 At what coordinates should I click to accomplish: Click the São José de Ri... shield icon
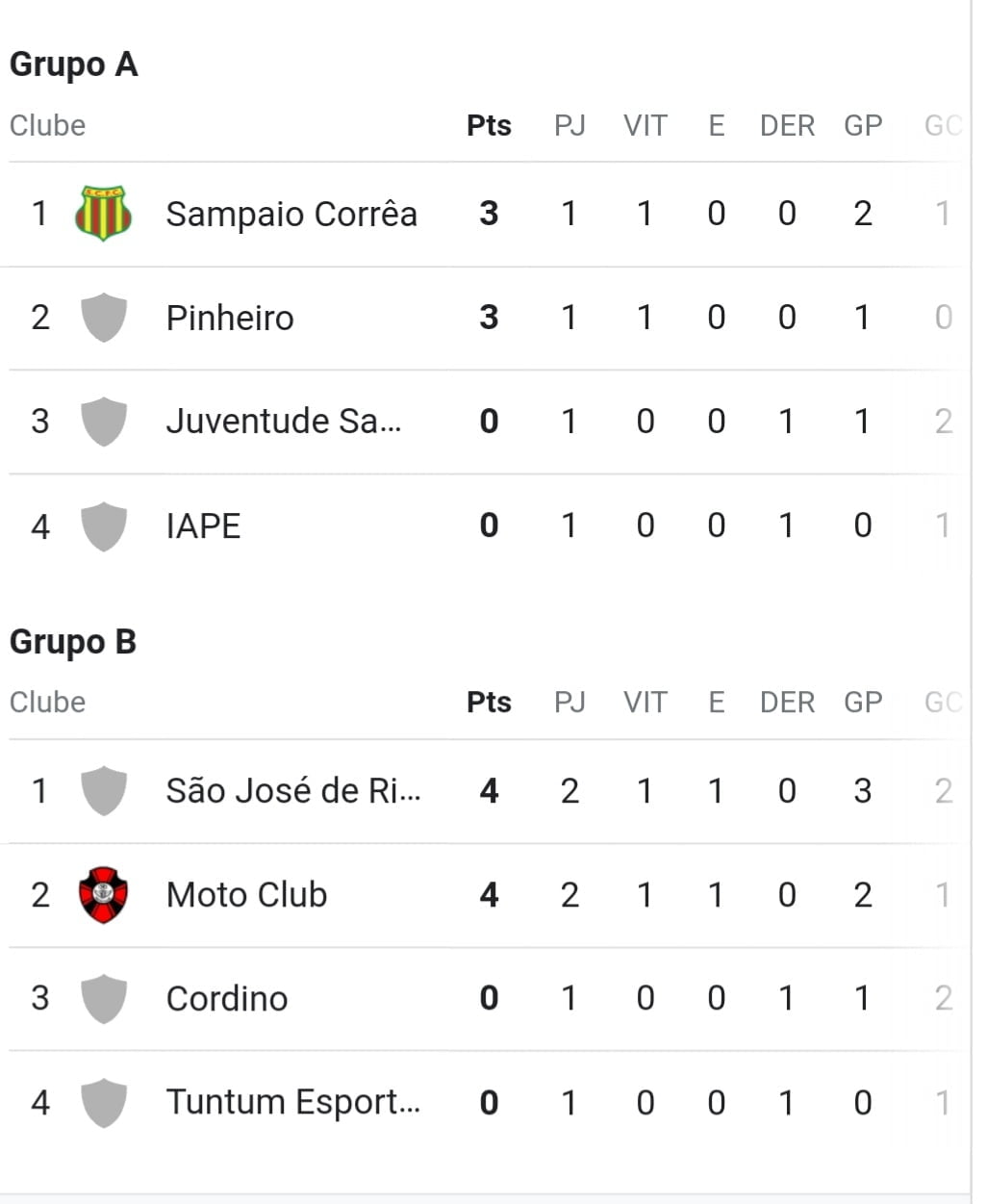[103, 791]
